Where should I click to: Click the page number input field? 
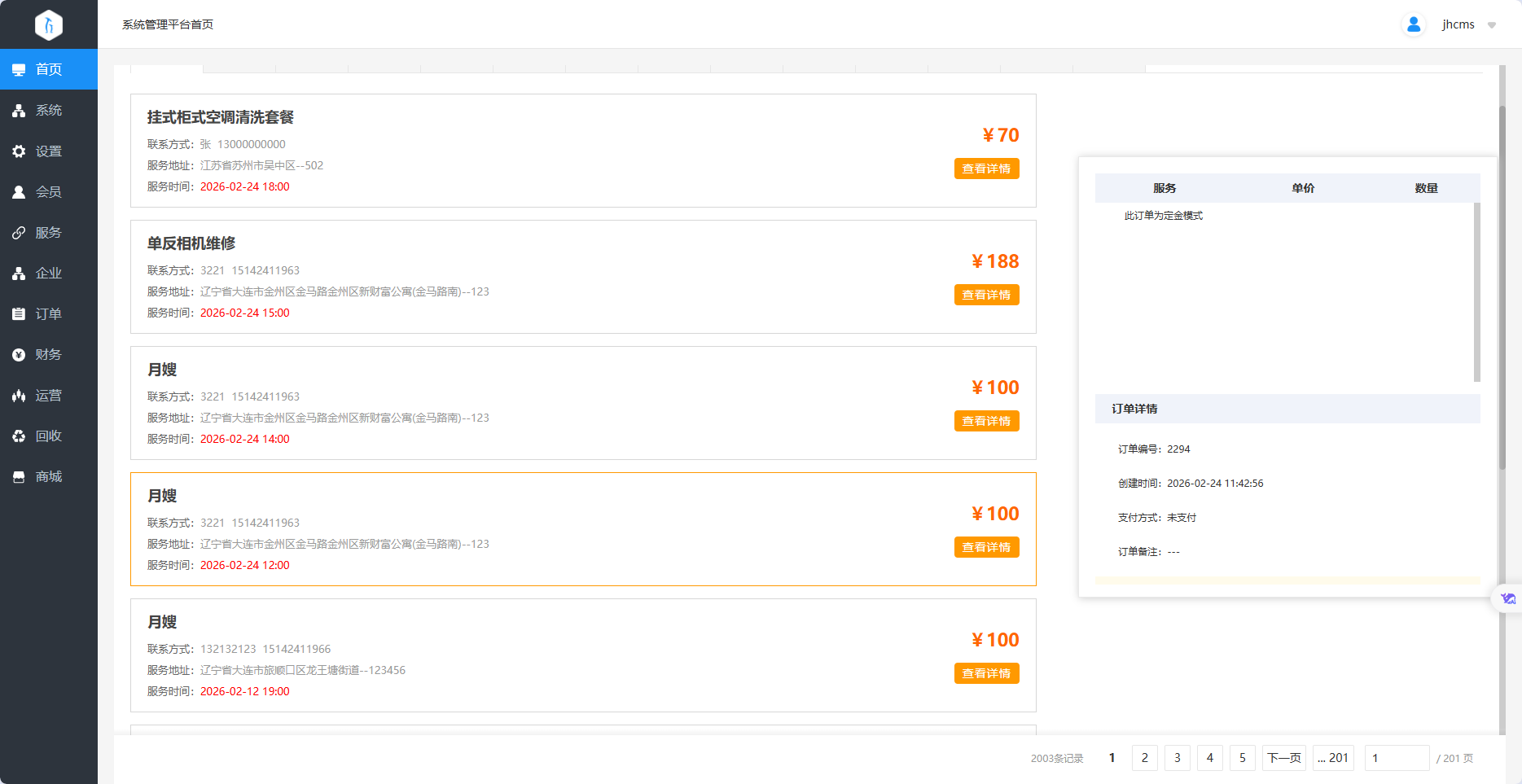pos(1397,758)
